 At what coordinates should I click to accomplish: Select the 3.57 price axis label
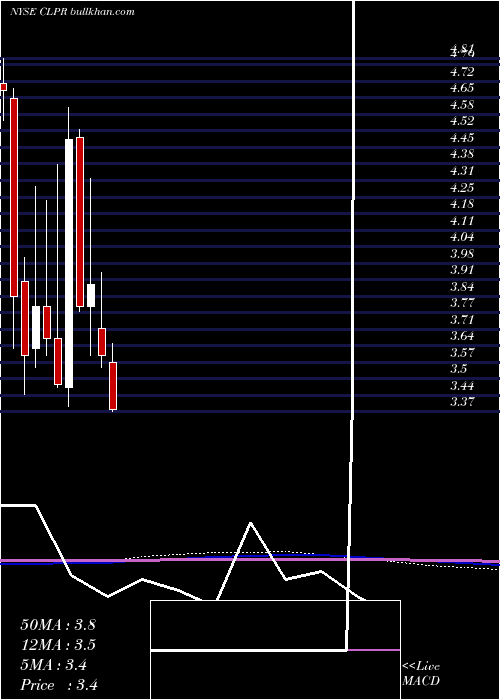pos(462,353)
